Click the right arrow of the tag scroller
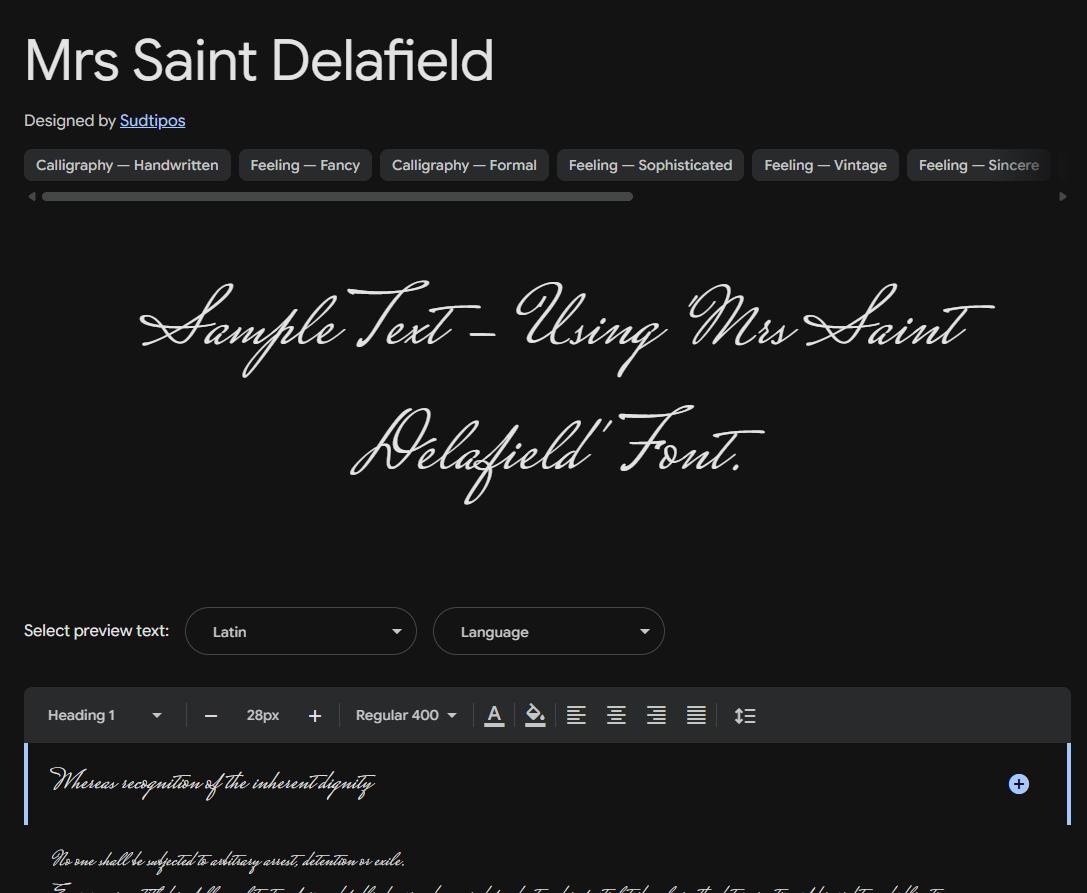Image resolution: width=1087 pixels, height=893 pixels. [1063, 196]
